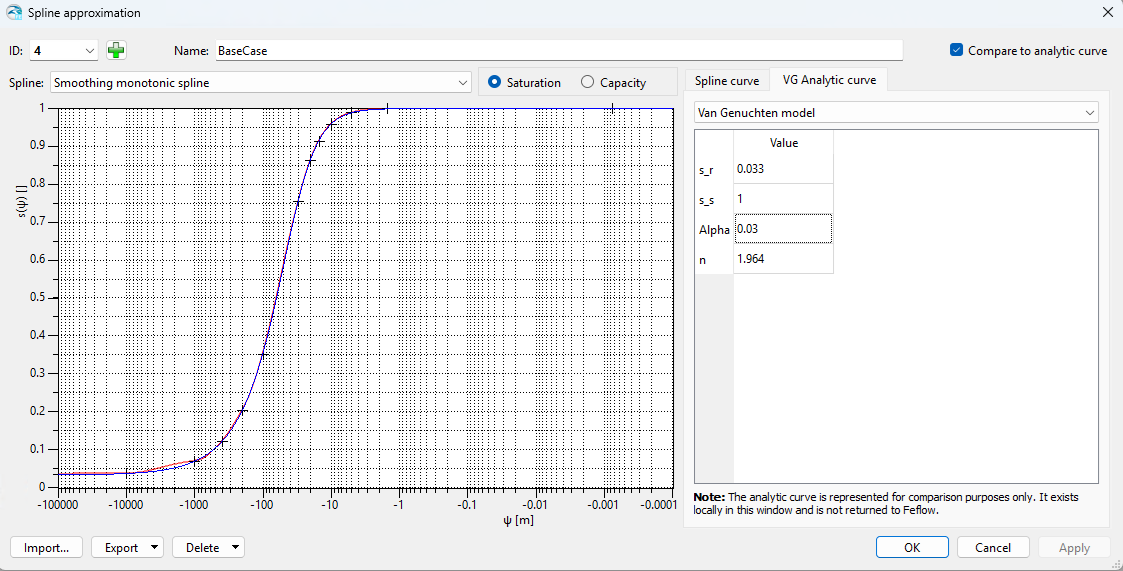
Task: Click the green plus add-ID icon
Action: click(x=117, y=50)
